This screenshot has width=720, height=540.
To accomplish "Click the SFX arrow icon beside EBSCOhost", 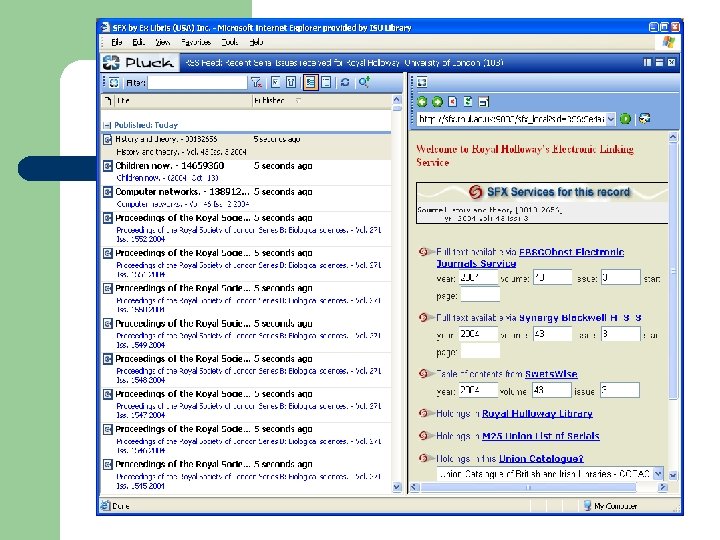I will coord(425,252).
